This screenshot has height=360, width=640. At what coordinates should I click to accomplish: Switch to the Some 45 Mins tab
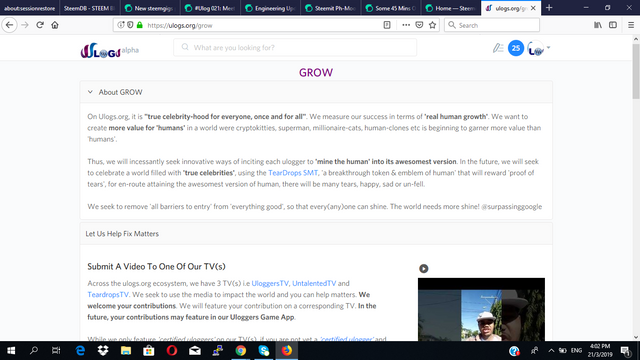click(x=391, y=8)
